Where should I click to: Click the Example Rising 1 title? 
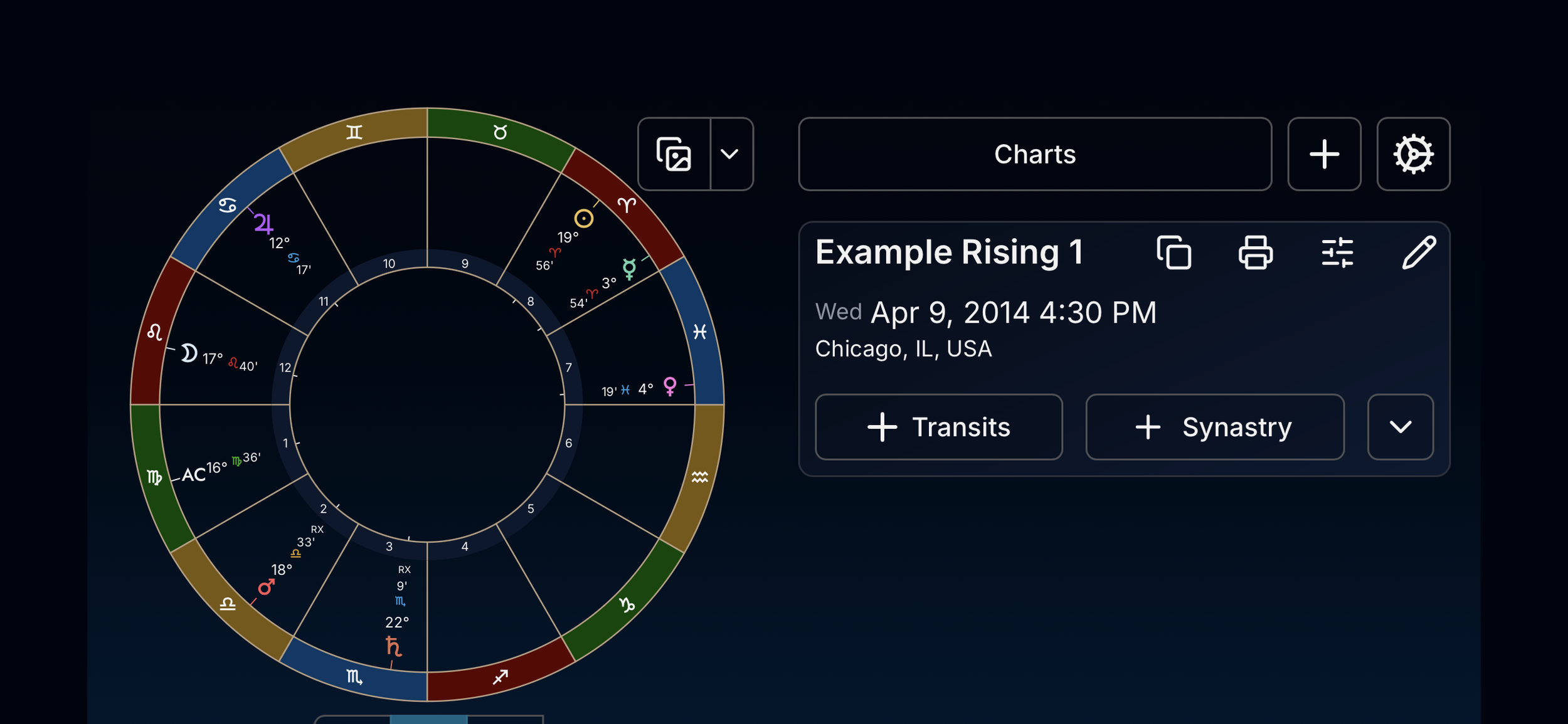950,253
